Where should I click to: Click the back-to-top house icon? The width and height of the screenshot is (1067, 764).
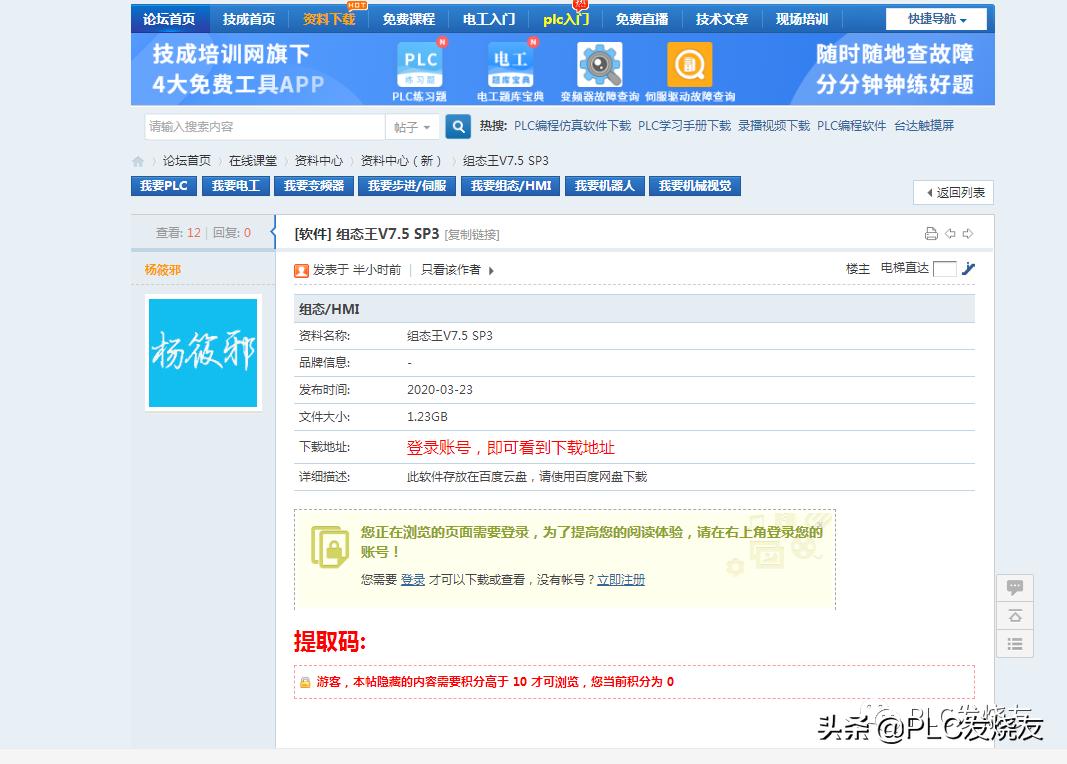(x=1014, y=616)
